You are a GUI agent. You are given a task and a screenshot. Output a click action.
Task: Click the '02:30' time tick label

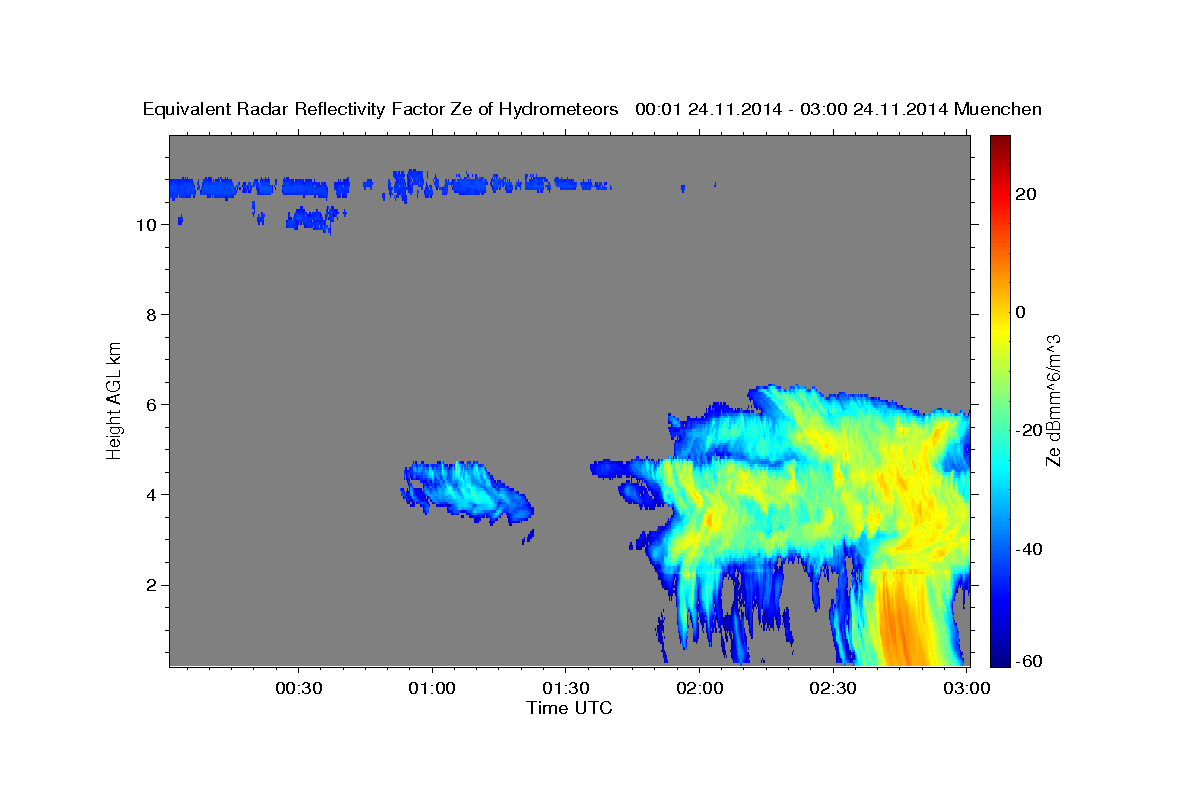click(833, 689)
